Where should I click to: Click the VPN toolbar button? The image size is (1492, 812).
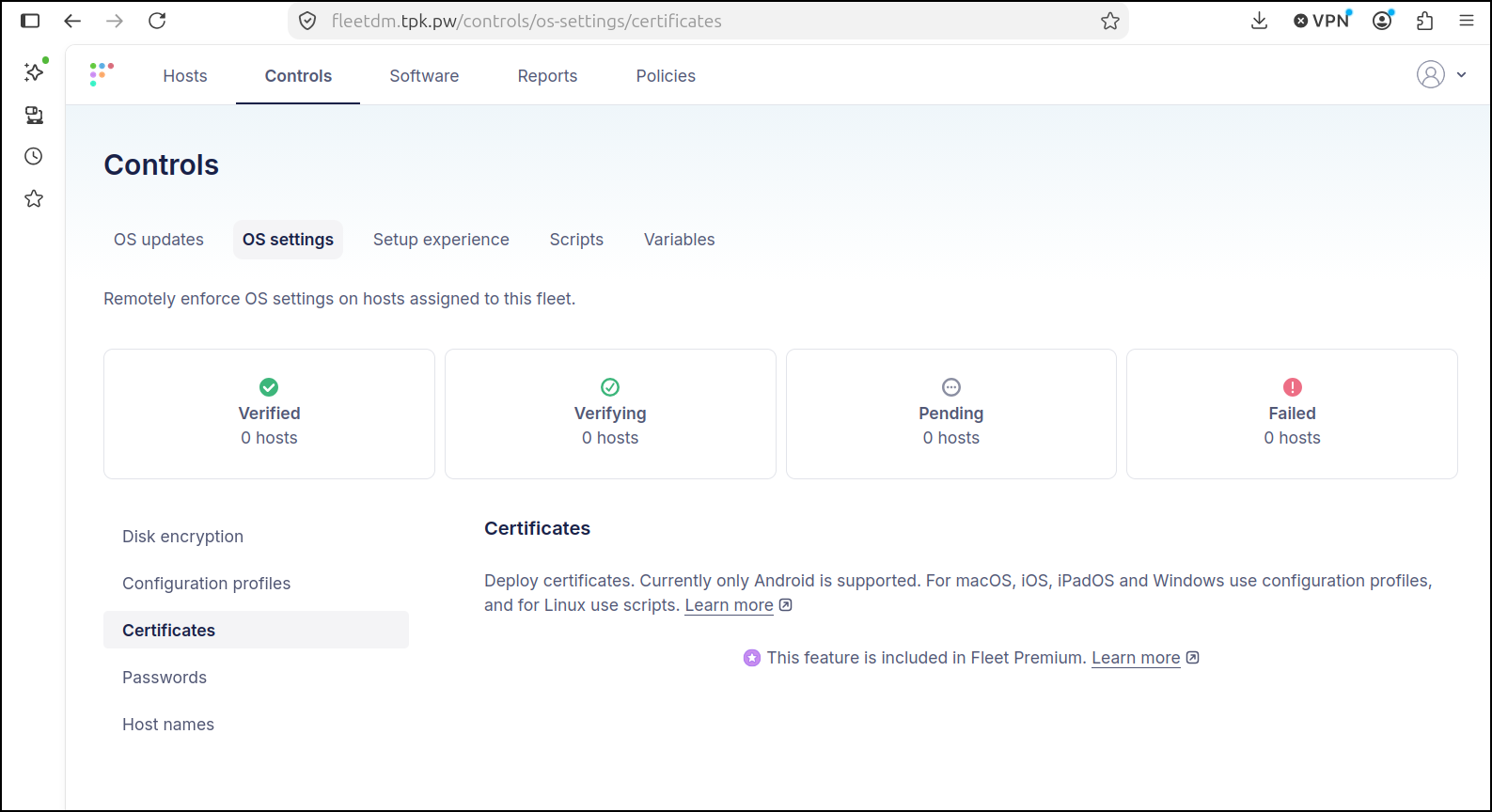tap(1321, 21)
